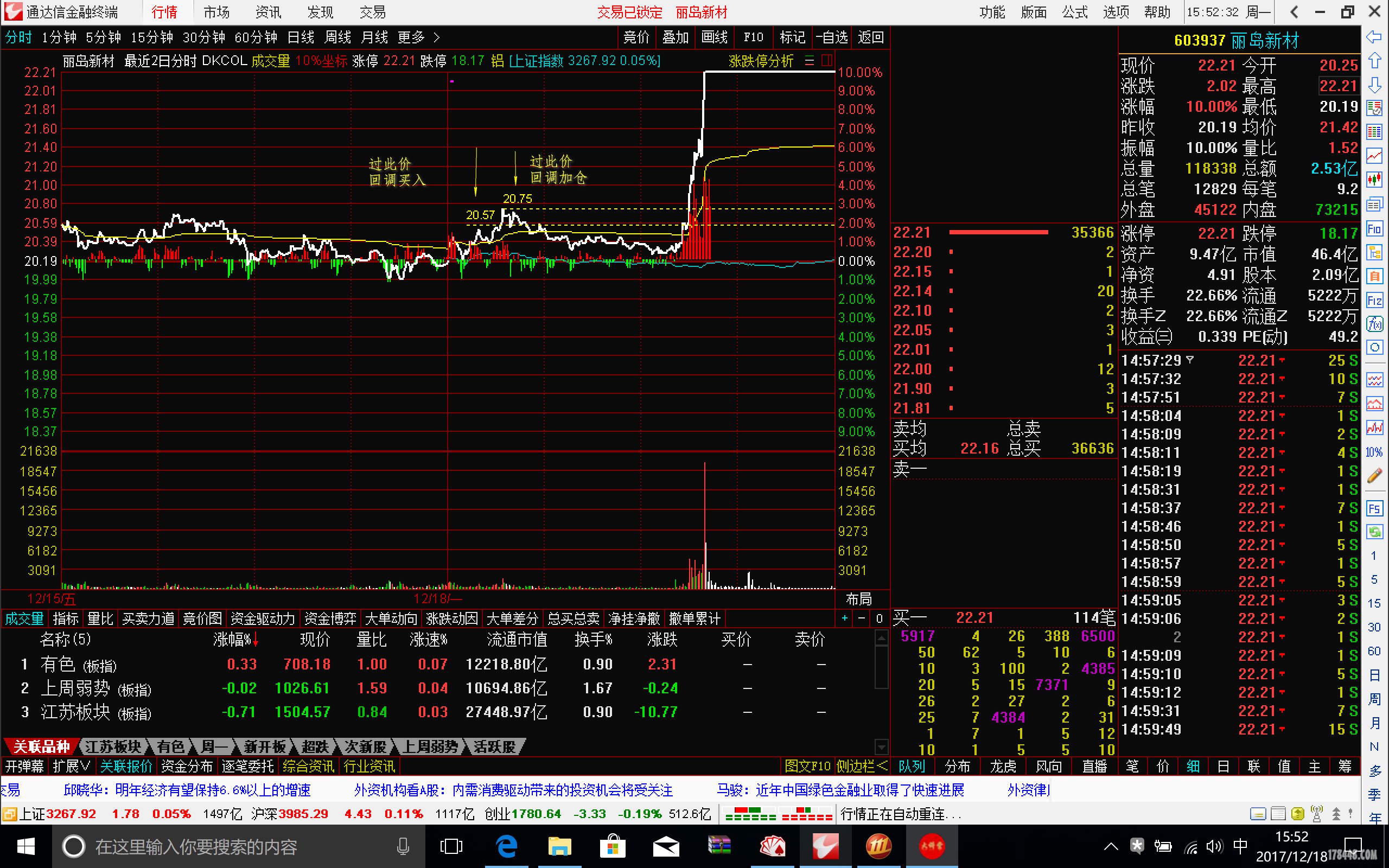Expand the 更多 period options chevron

[x=437, y=37]
